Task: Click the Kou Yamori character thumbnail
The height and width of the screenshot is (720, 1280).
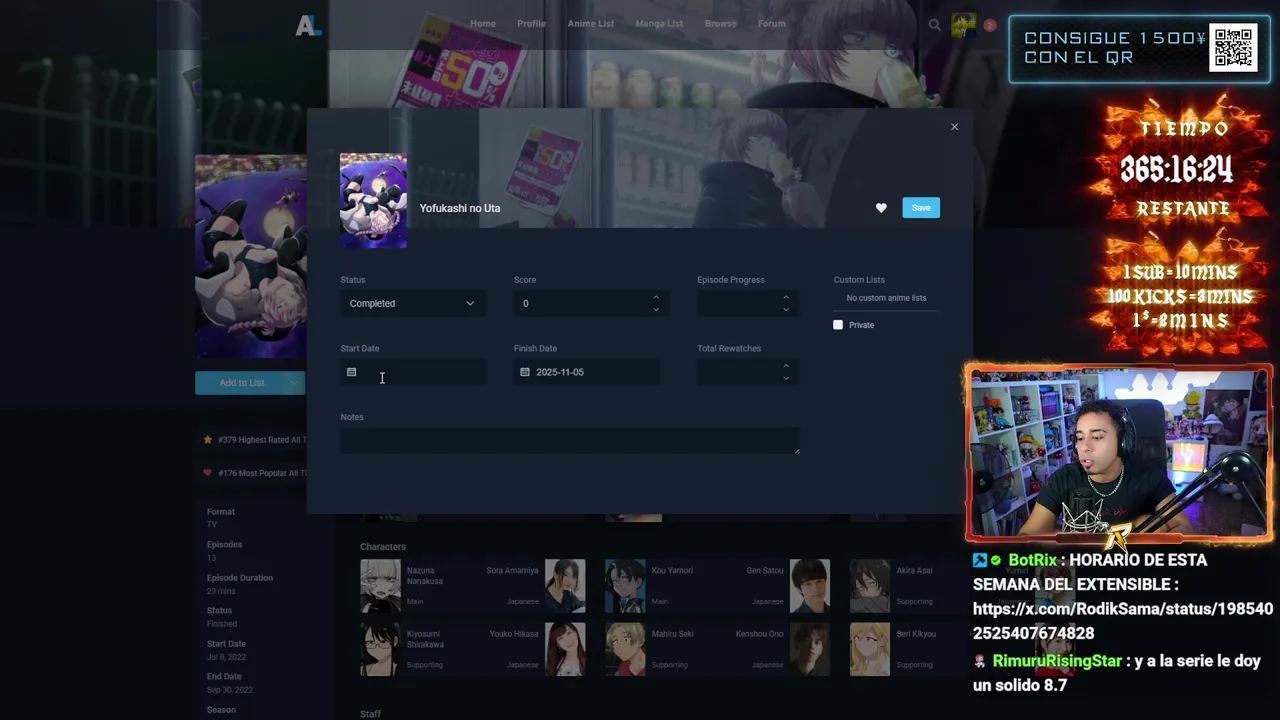Action: point(625,586)
